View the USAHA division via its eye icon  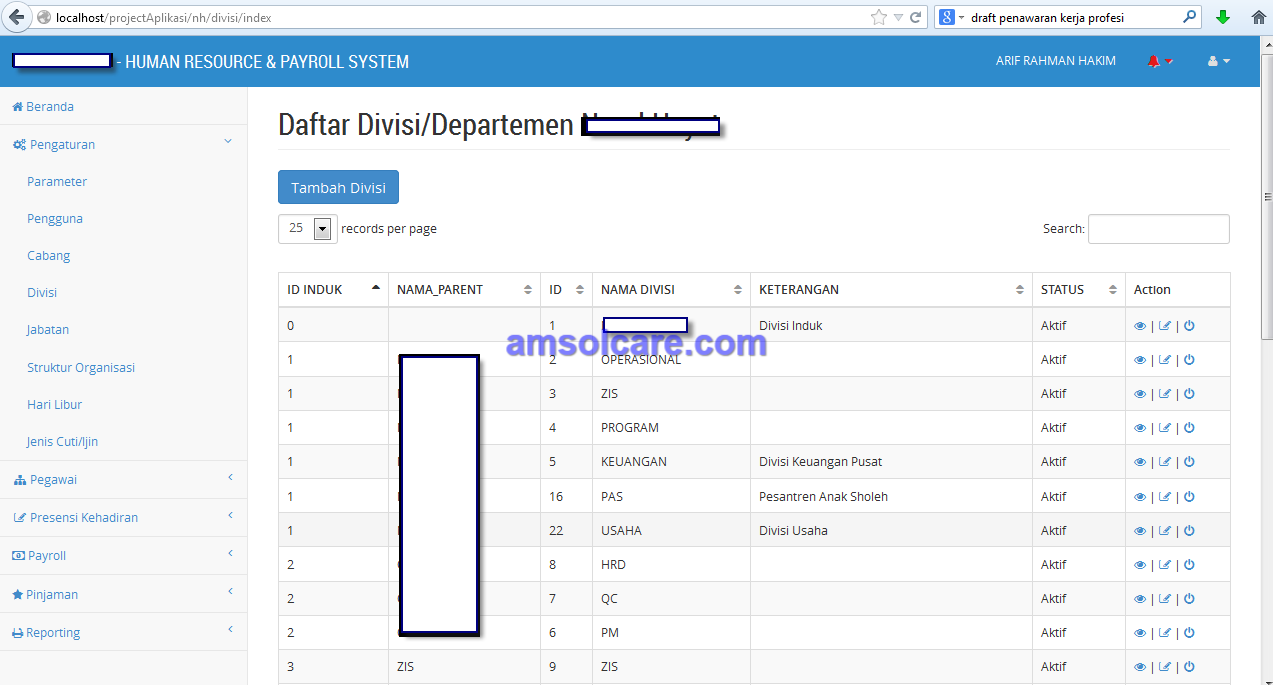pos(1140,531)
